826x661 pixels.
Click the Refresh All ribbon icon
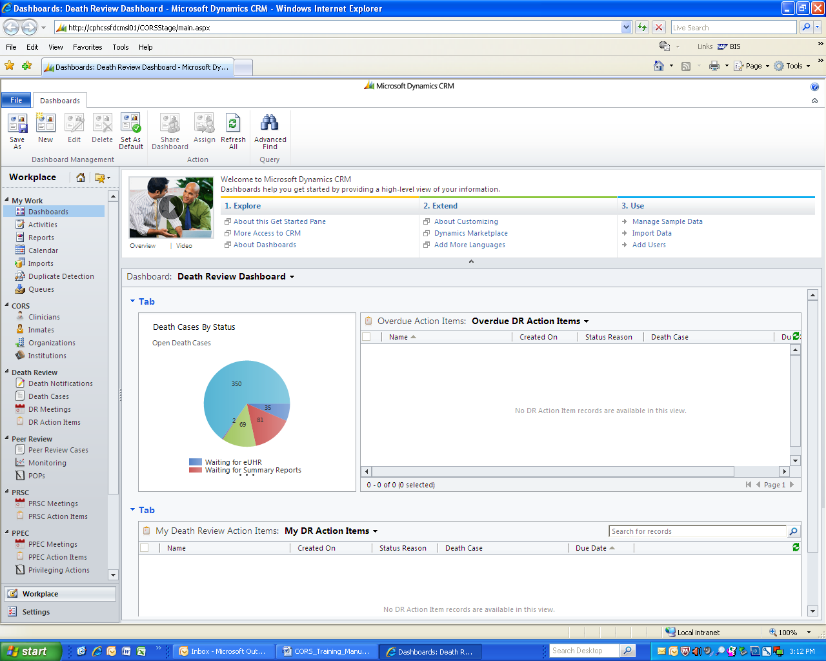click(233, 124)
